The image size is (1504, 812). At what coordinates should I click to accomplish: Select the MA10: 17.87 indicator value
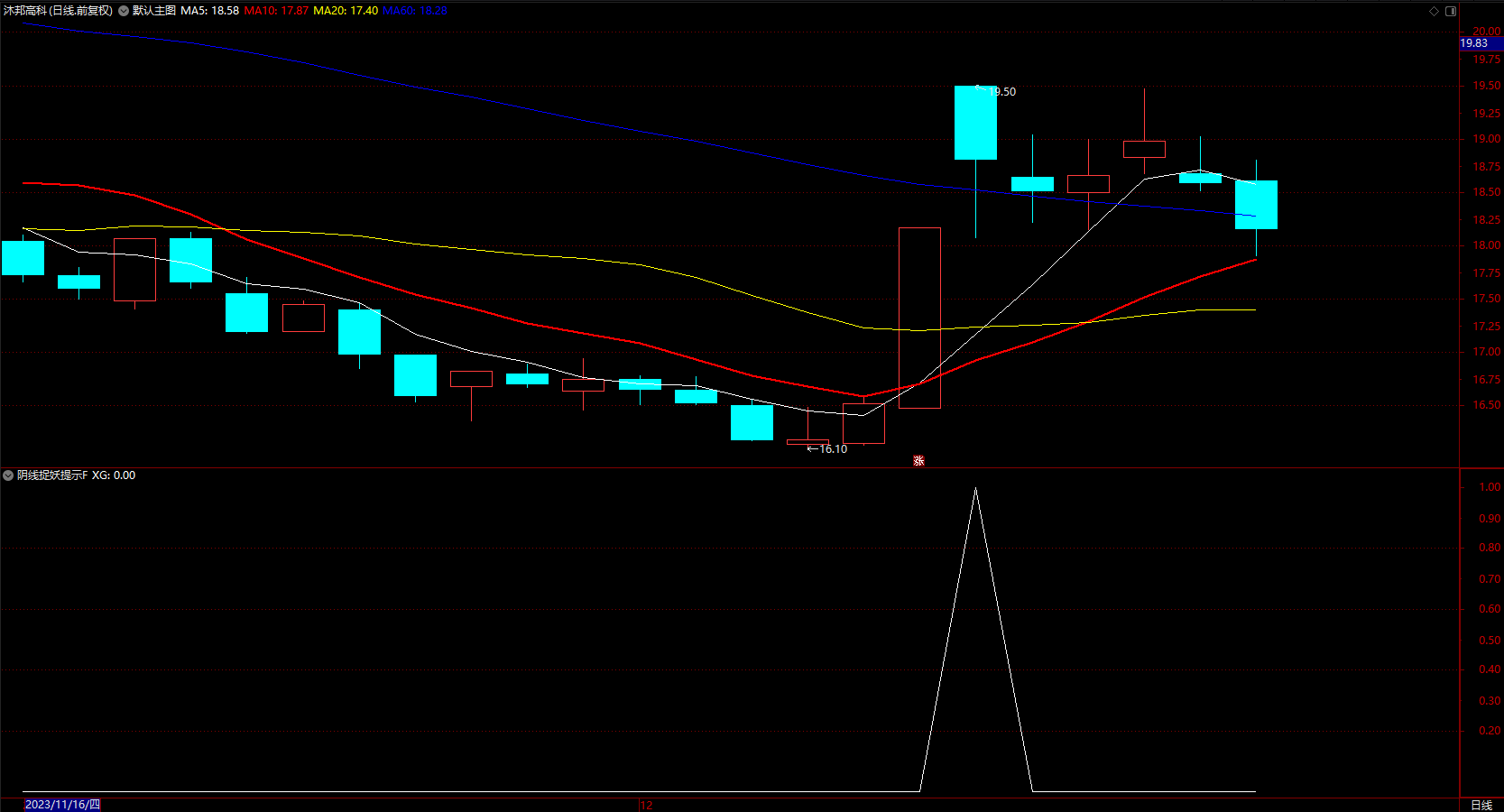click(x=276, y=11)
